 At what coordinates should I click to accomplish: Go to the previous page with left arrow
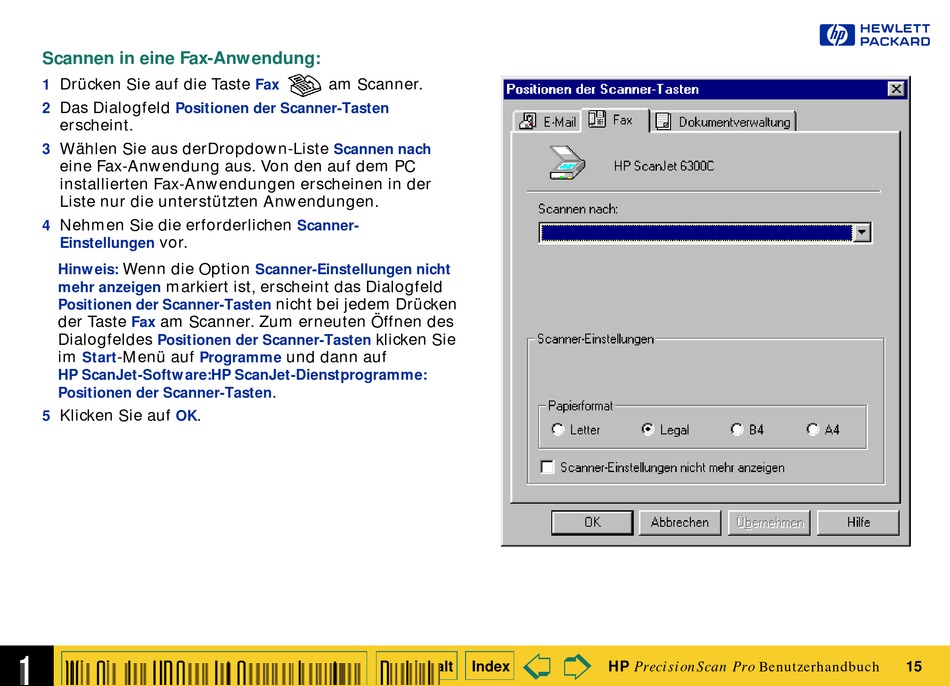pos(537,667)
